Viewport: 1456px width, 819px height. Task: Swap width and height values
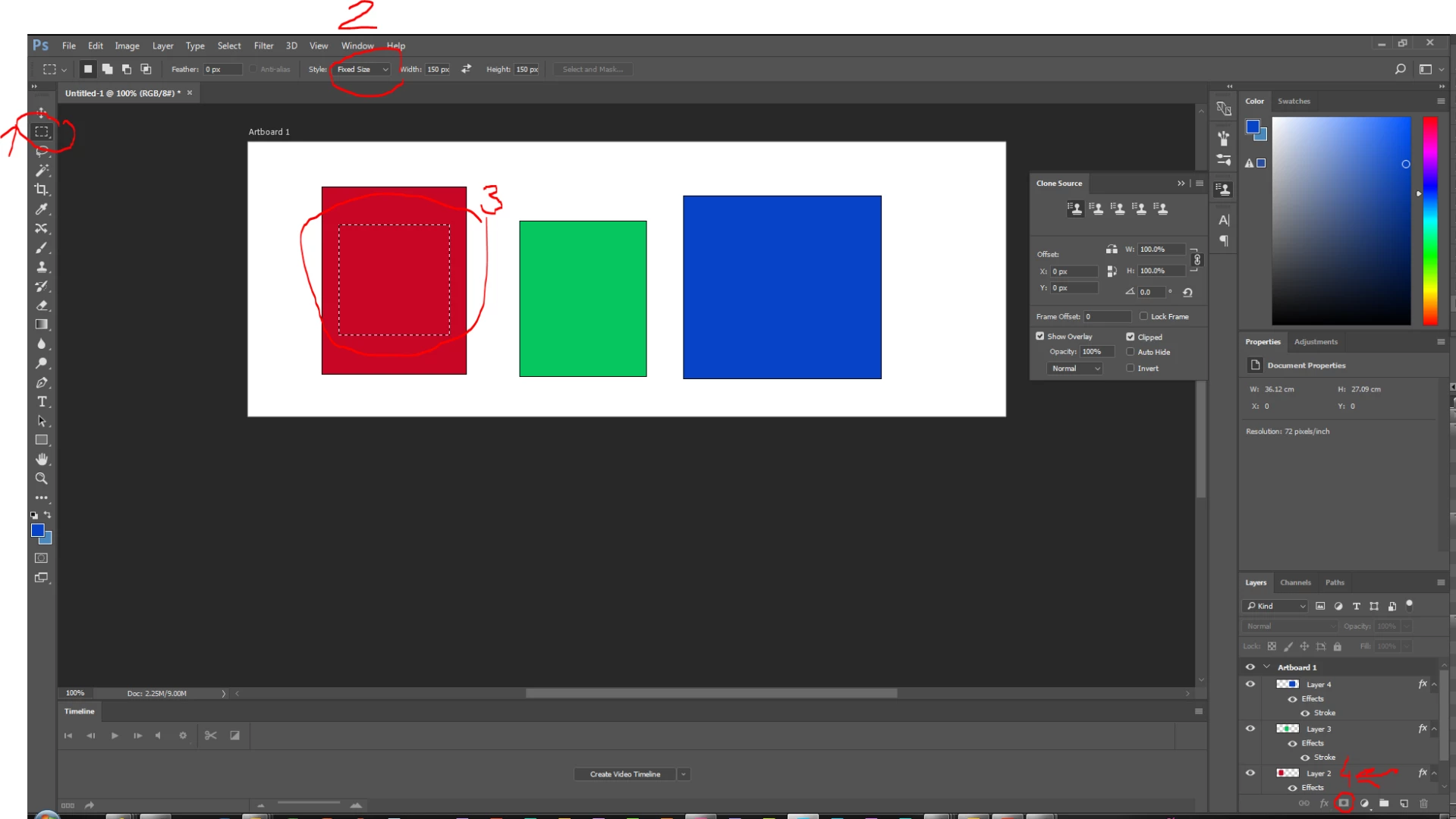[466, 69]
